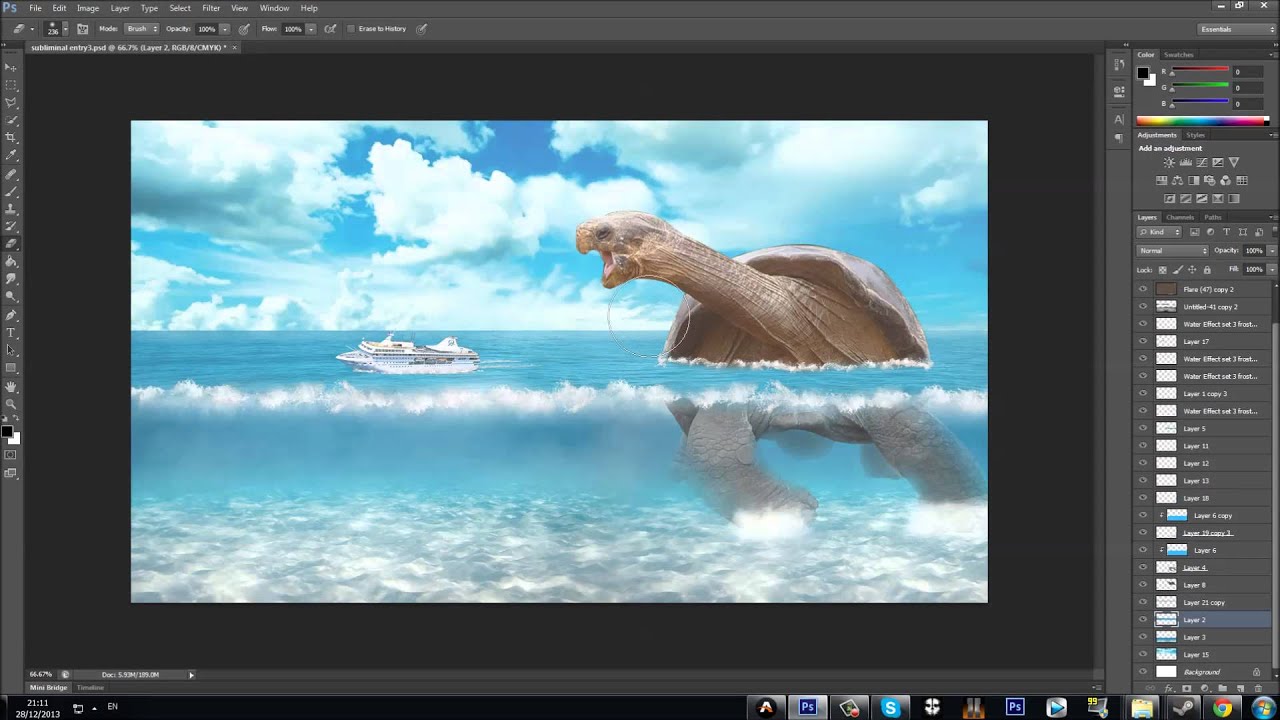Open Google Chrome from the taskbar

(x=1222, y=708)
